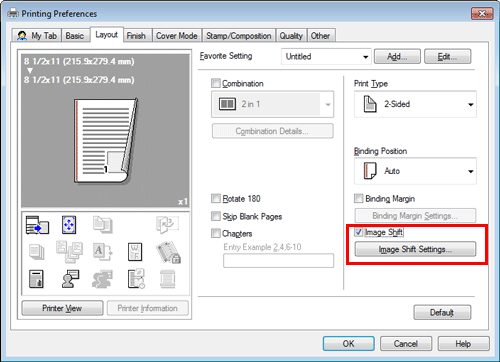Click the 2-Sided page icon in Print Type
This screenshot has height=362, width=500.
[370, 104]
